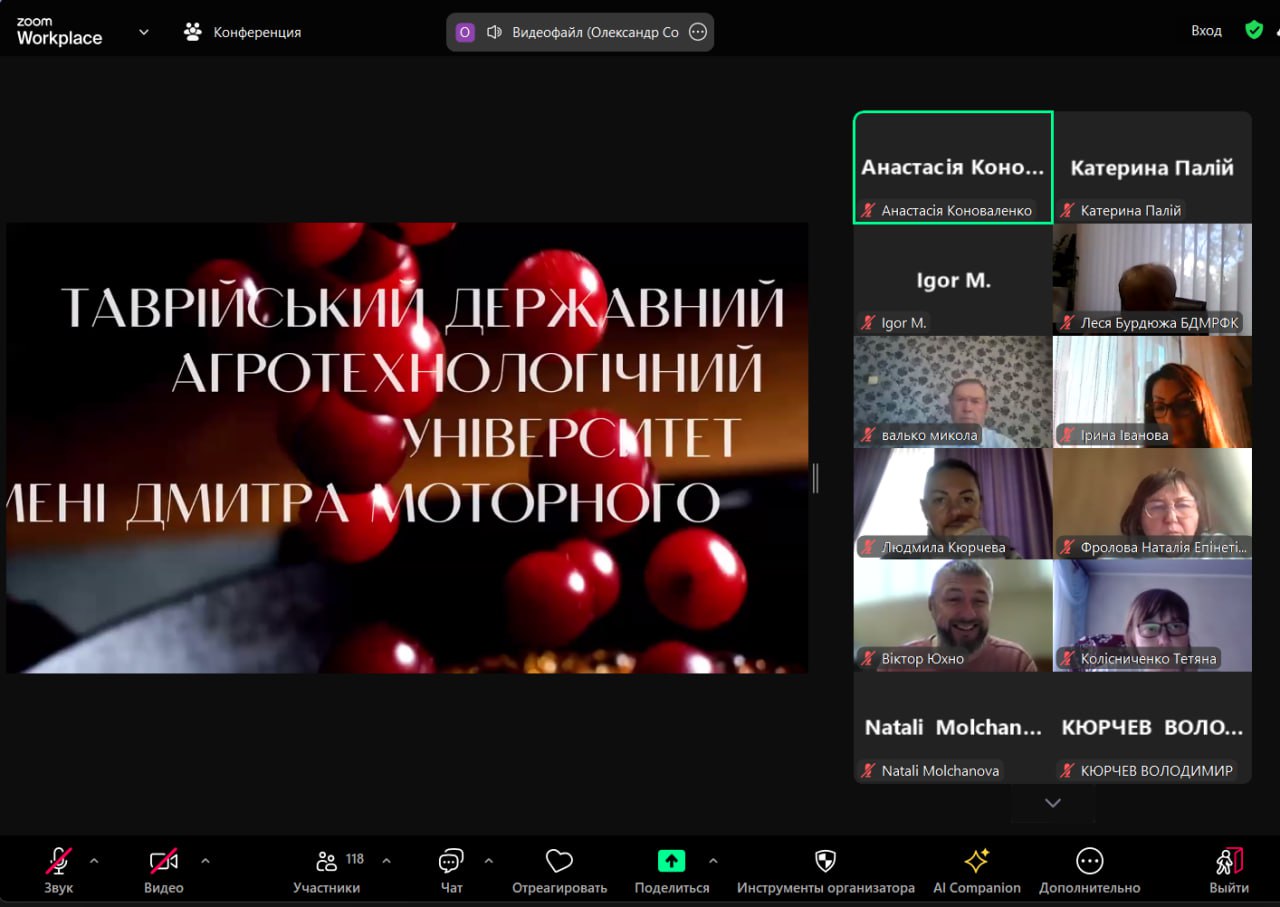The image size is (1280, 907).
Task: Click the Zoom Workplace logo
Action: click(59, 32)
